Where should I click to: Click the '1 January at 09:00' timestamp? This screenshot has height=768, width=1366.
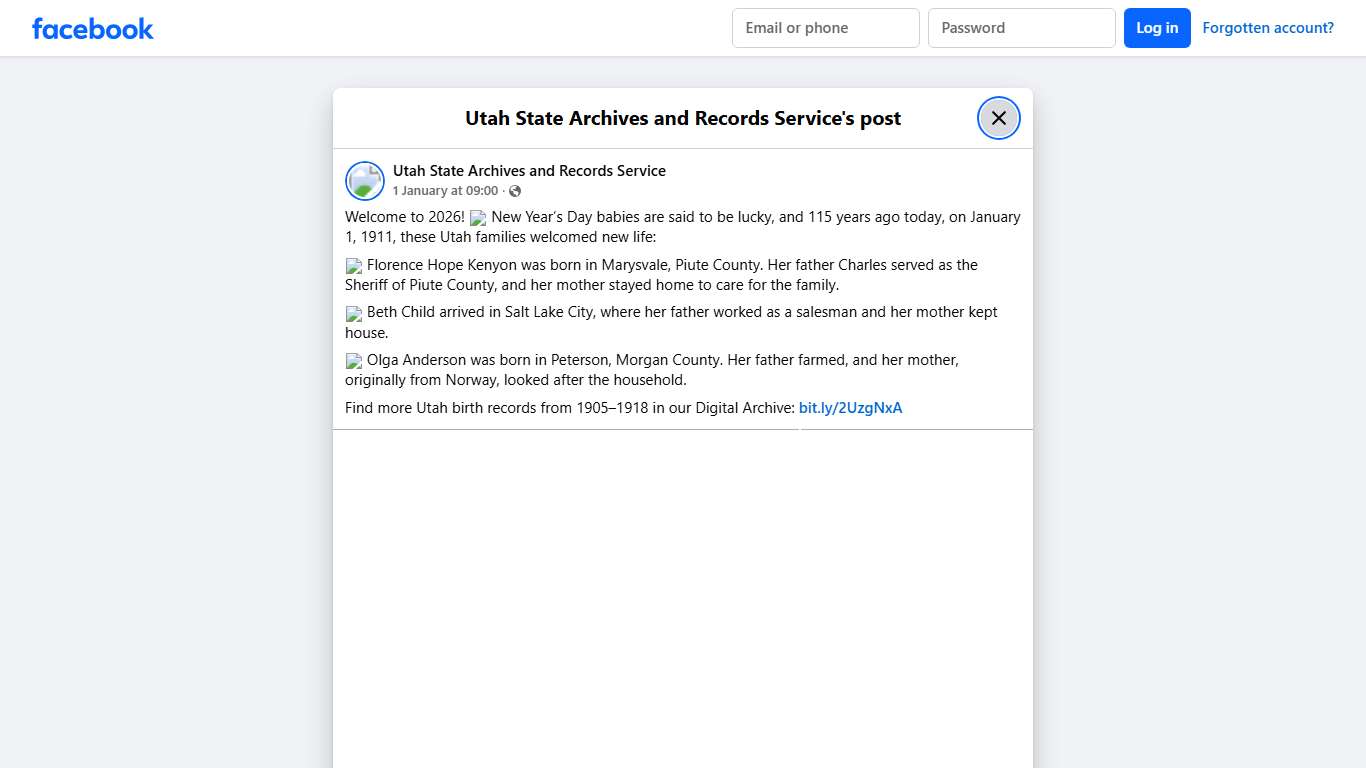coord(445,191)
